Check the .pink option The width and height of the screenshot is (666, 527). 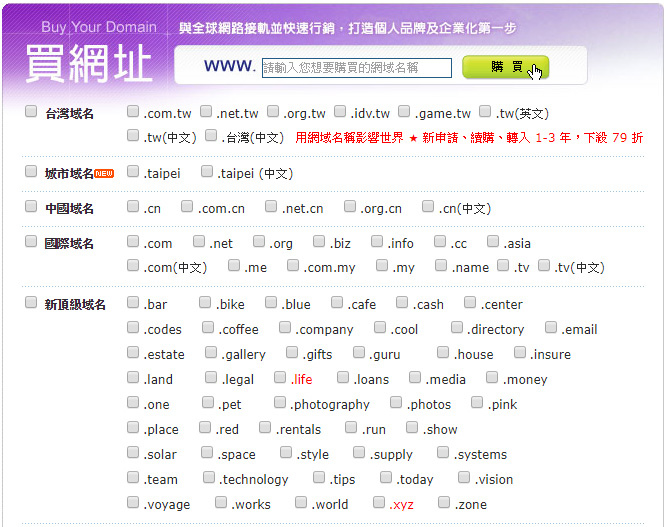tap(477, 403)
